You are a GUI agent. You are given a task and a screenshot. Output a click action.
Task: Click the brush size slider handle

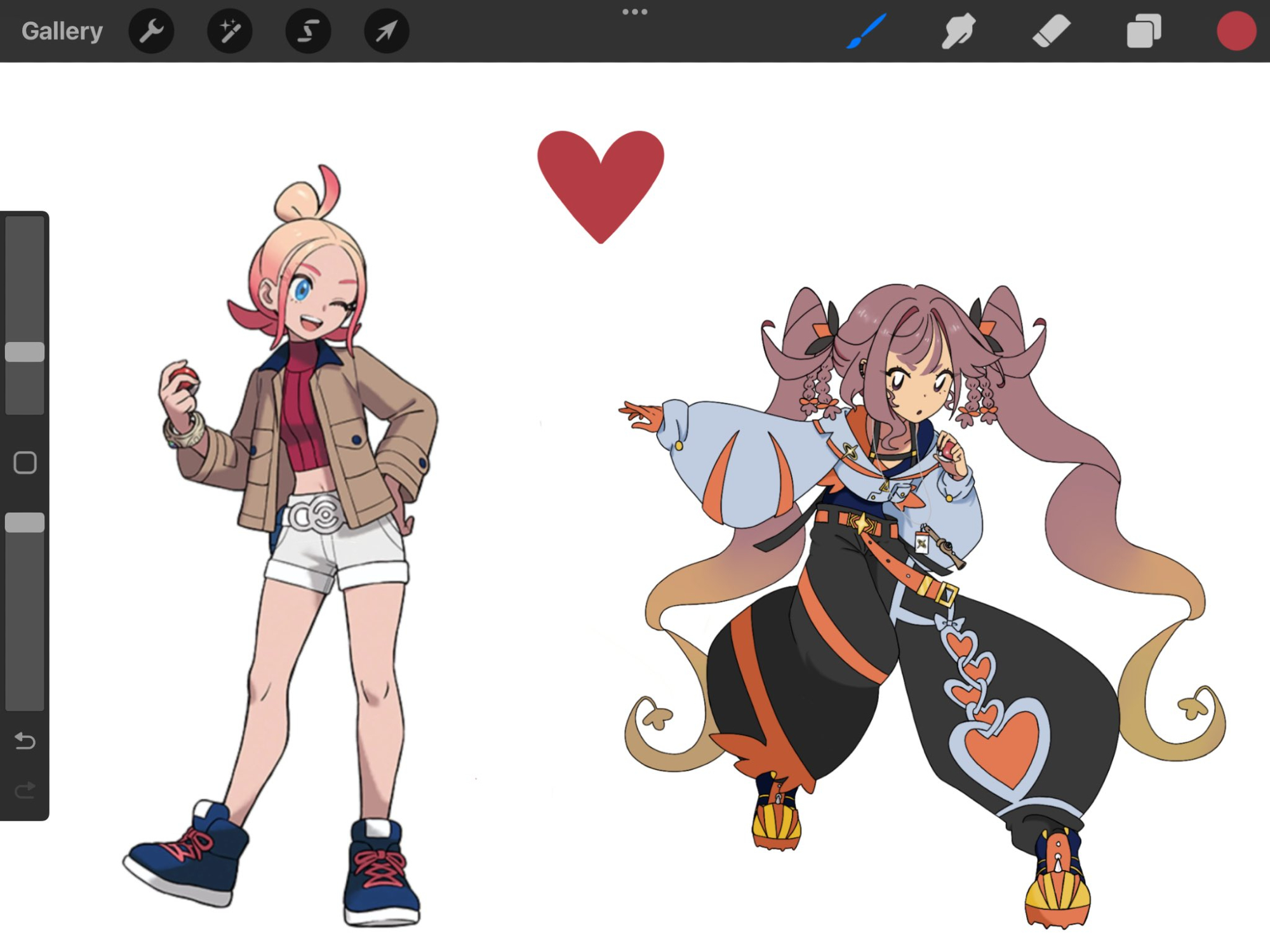pyautogui.click(x=25, y=352)
